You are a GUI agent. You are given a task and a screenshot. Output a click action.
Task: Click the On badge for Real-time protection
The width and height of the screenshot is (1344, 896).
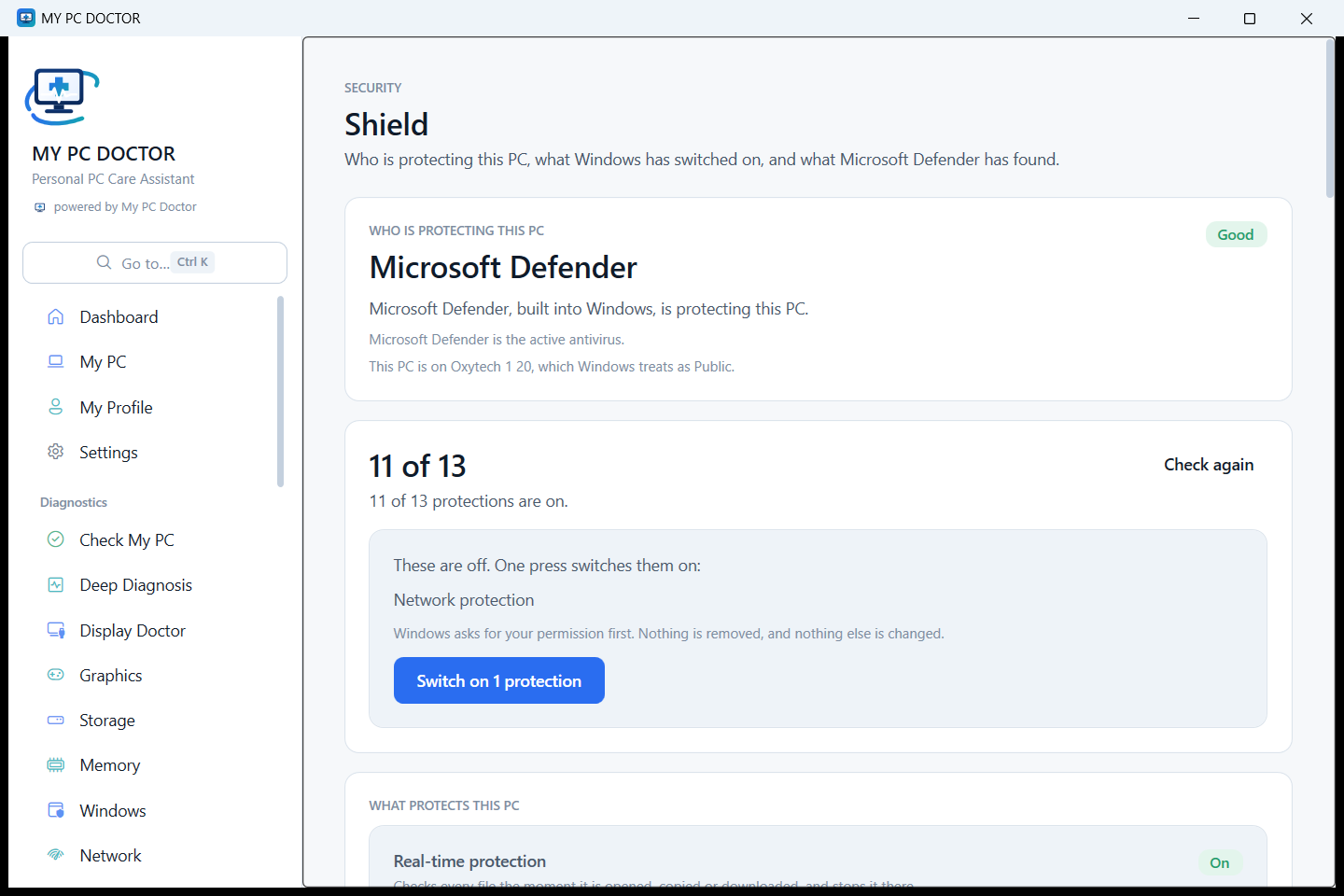[x=1220, y=862]
